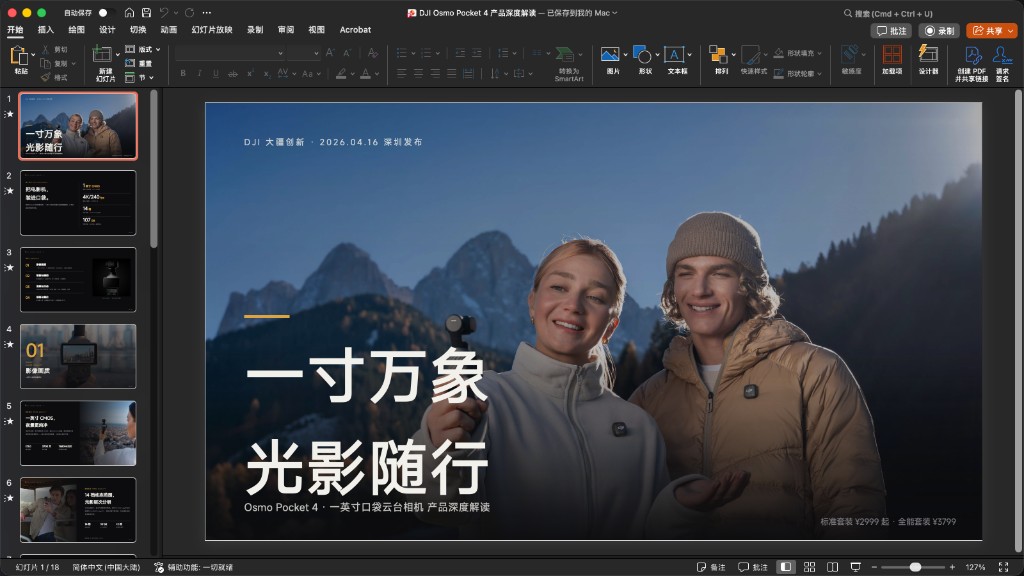The image size is (1024, 576).
Task: Click the Save floppy disk icon
Action: click(x=146, y=13)
